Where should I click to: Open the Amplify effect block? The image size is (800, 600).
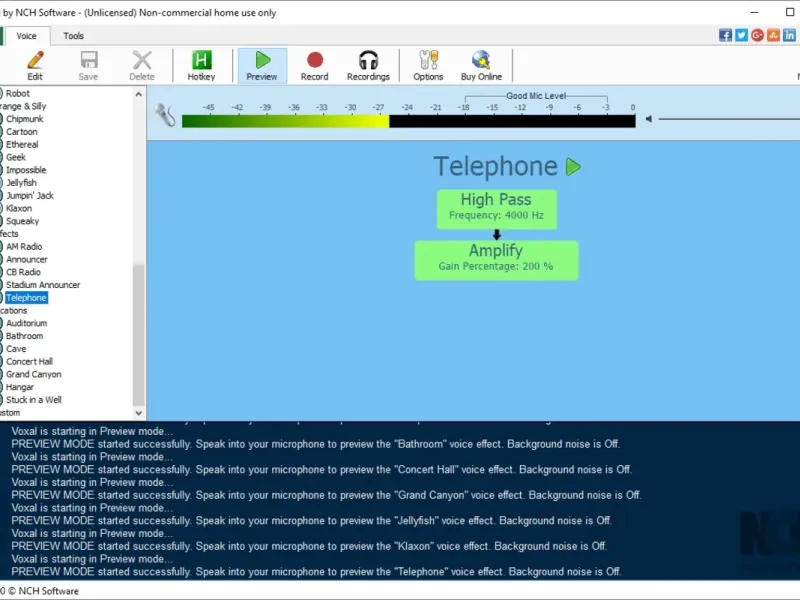point(496,260)
